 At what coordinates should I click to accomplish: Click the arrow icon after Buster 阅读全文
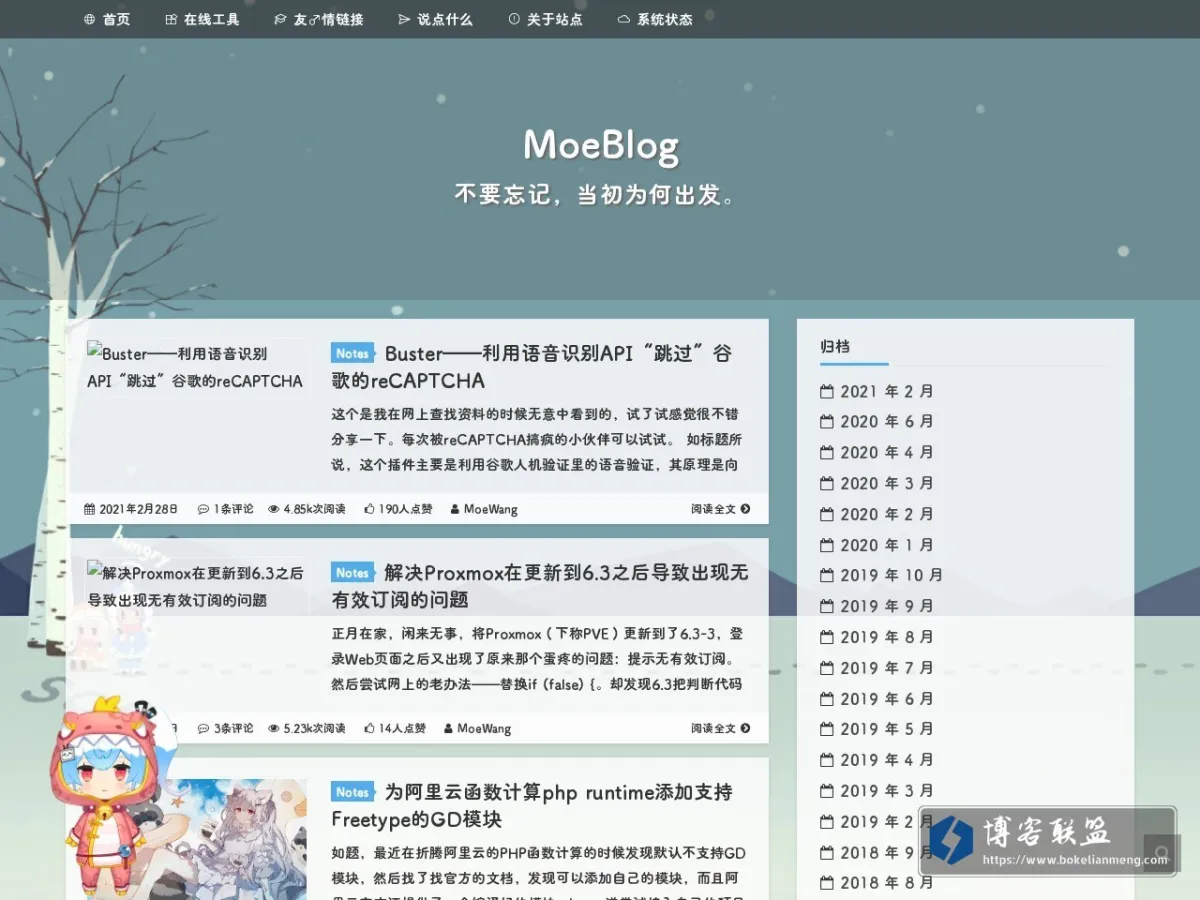point(746,509)
